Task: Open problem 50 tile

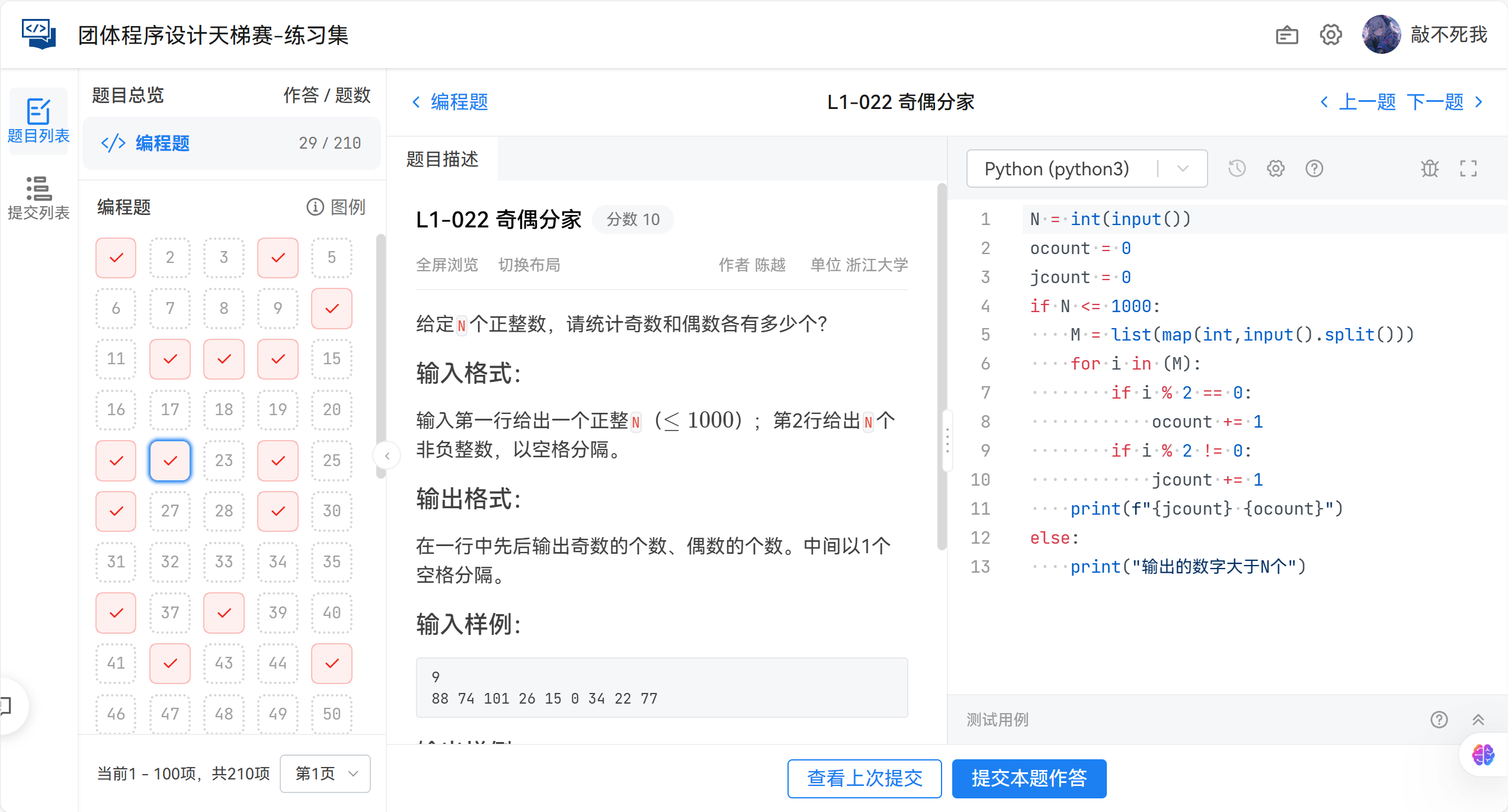Action: (332, 714)
